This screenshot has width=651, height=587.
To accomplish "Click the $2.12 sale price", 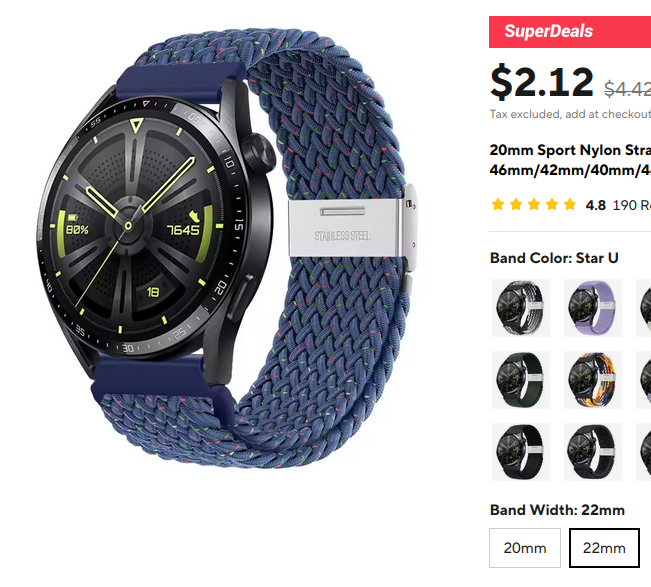I will [541, 81].
